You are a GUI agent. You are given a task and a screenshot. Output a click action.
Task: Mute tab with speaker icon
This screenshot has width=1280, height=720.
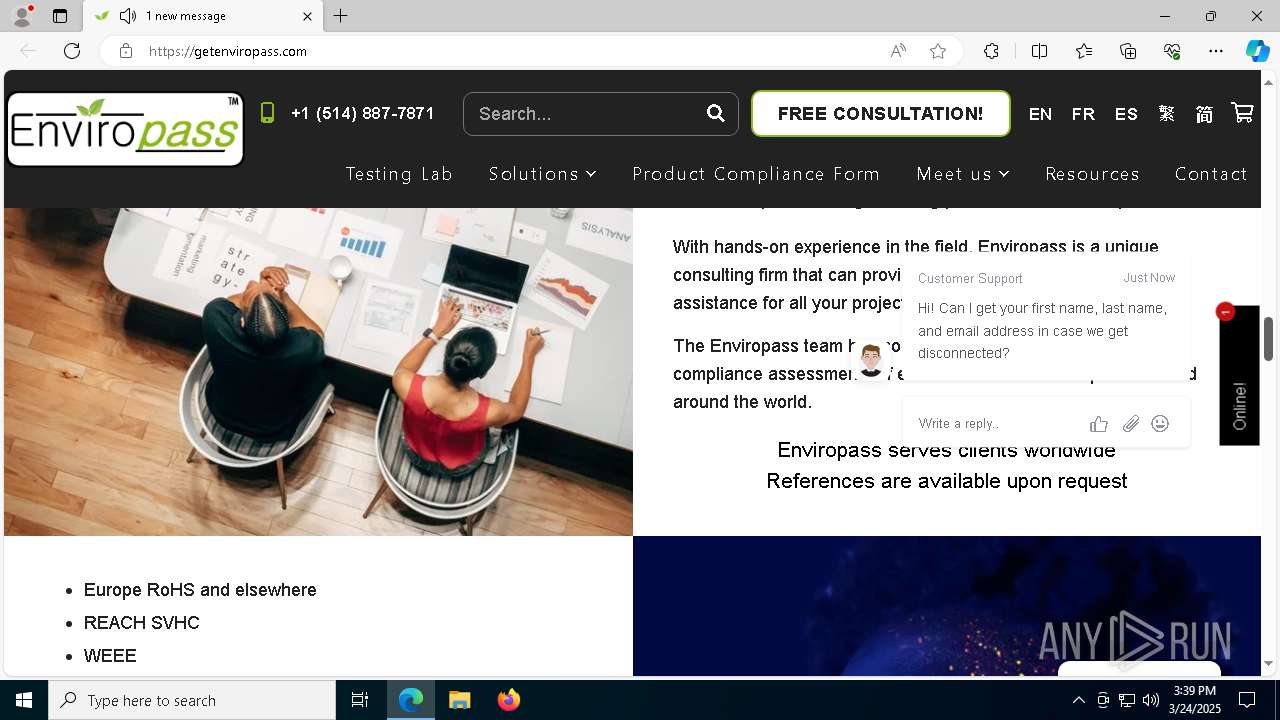[x=128, y=16]
